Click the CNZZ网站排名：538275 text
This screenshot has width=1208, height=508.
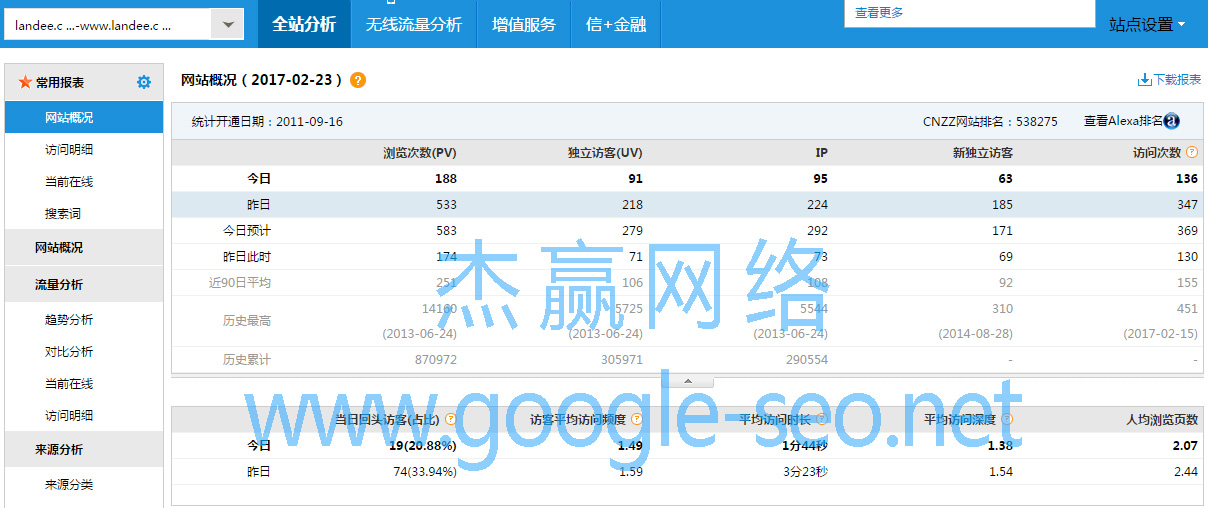coord(990,121)
